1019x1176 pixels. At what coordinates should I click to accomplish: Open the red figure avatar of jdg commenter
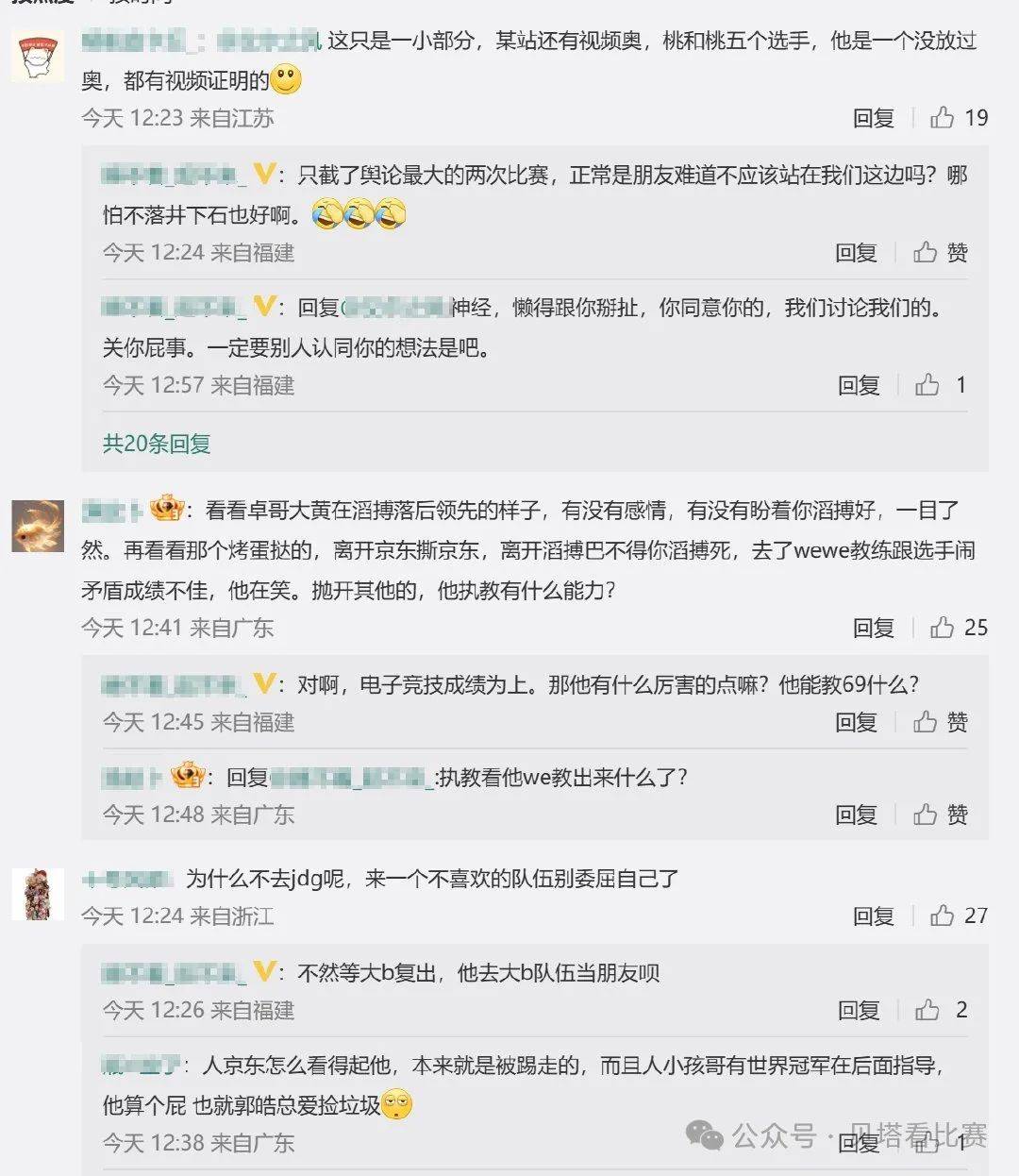[38, 894]
